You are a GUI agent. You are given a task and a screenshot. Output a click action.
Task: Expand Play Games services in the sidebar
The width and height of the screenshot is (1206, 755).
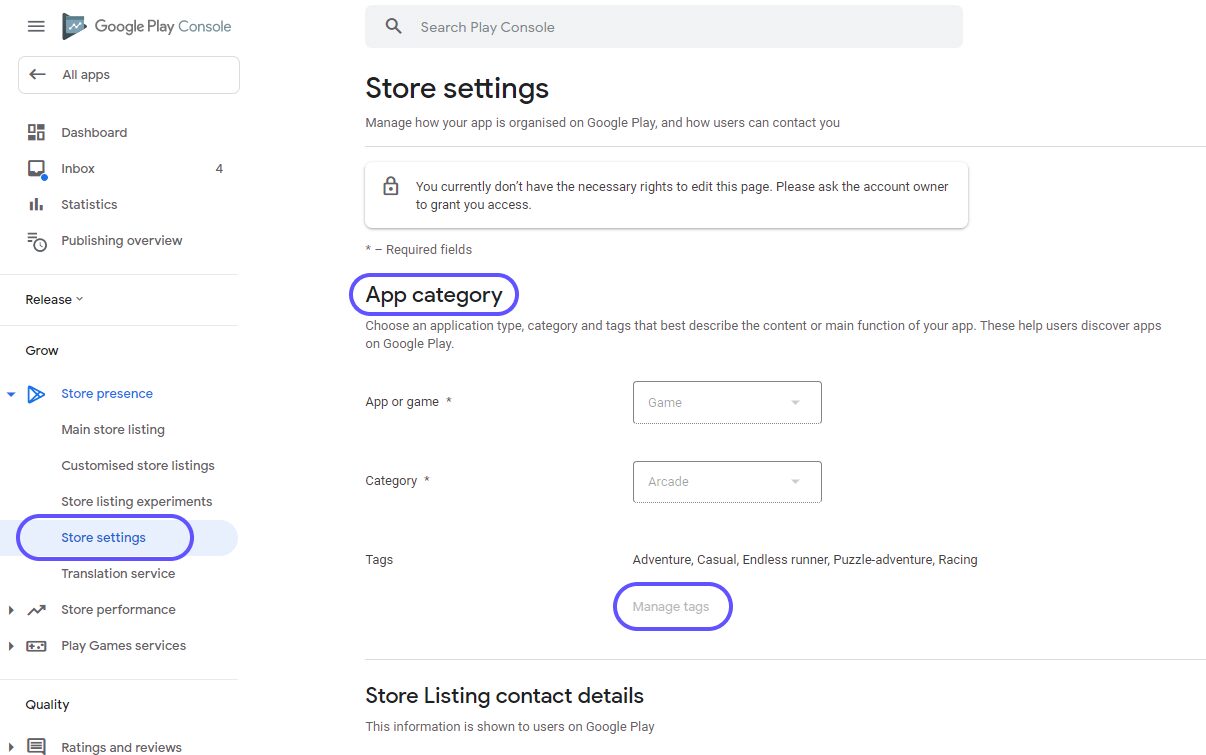[x=11, y=645]
